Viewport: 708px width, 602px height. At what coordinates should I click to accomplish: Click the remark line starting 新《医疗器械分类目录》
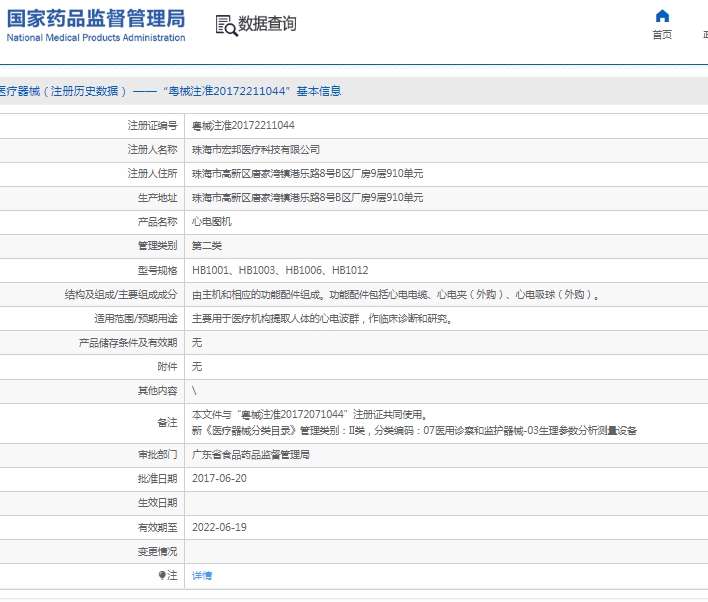click(x=414, y=430)
